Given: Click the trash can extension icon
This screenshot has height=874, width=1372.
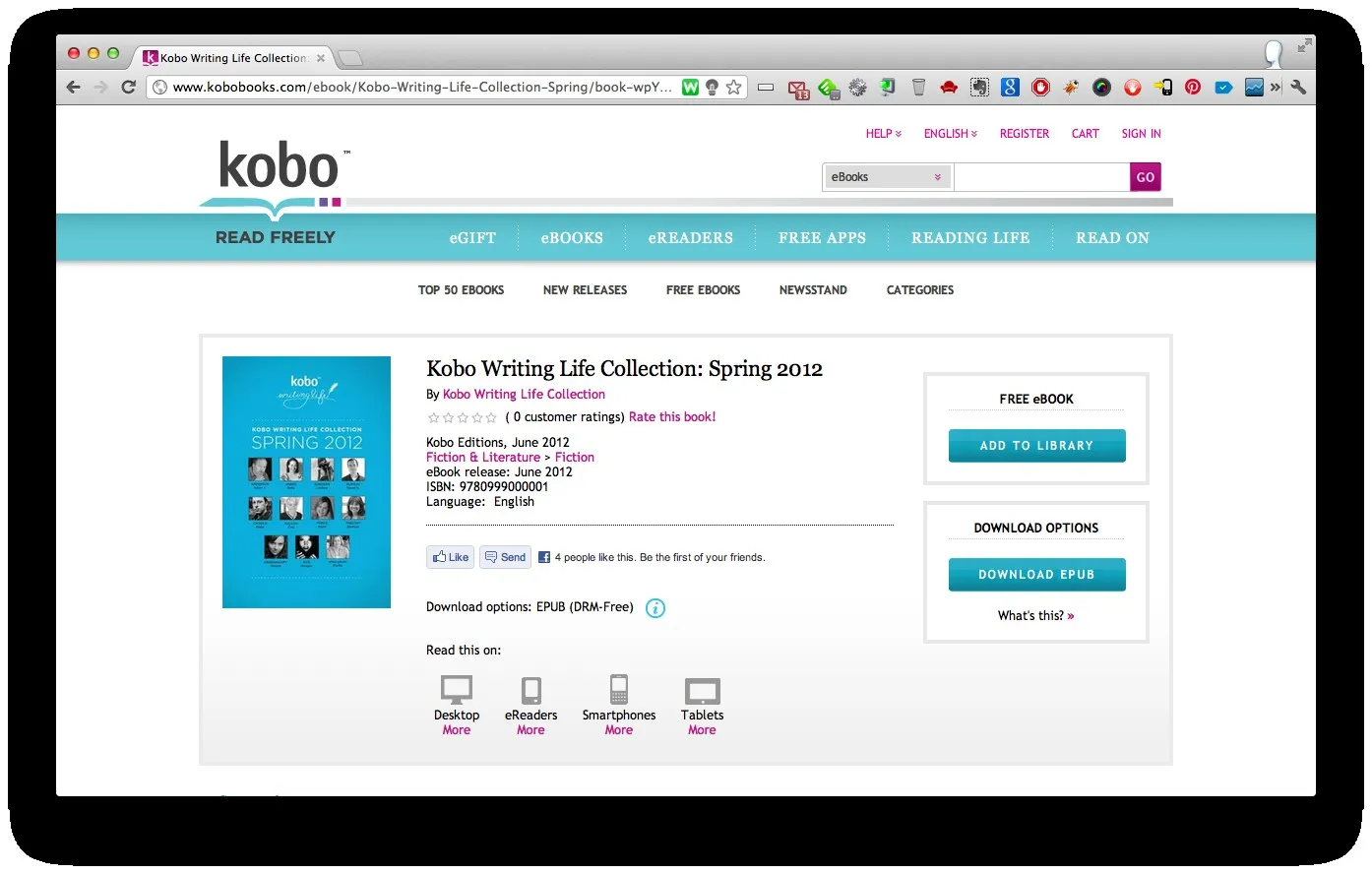Looking at the screenshot, I should click(918, 88).
